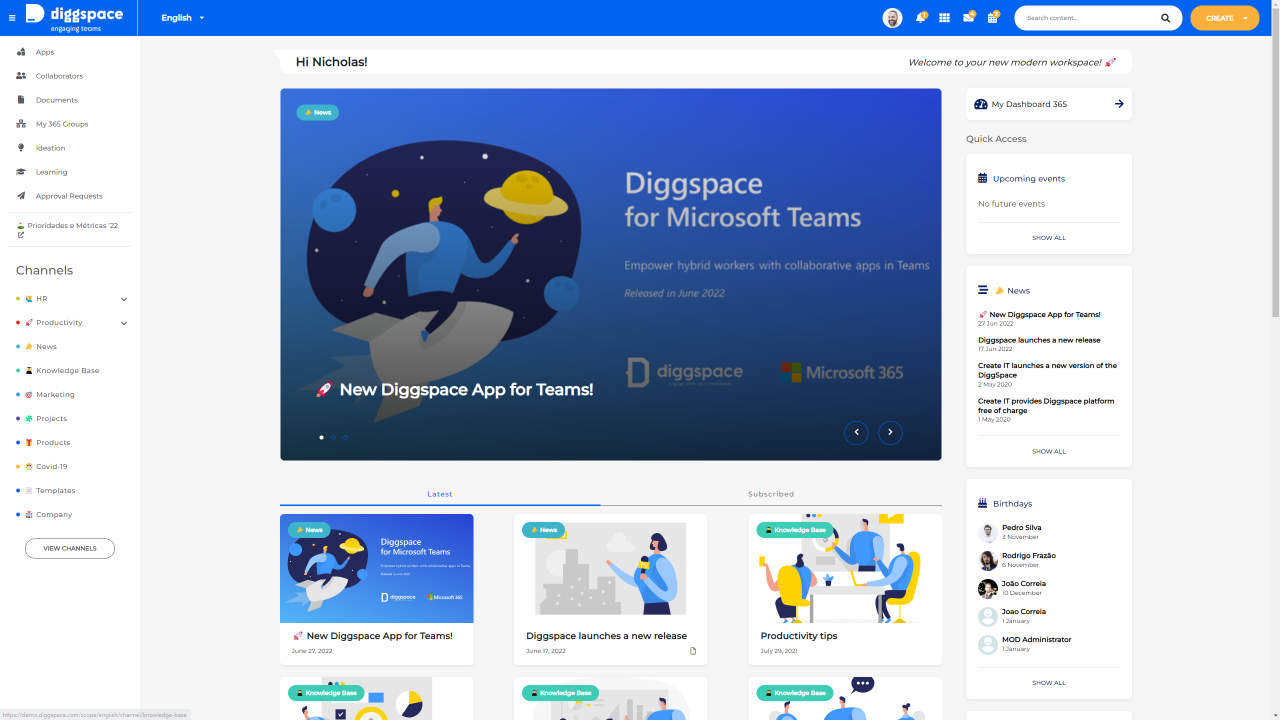Click the arrow next to My Dashboard 365

[x=1119, y=104]
